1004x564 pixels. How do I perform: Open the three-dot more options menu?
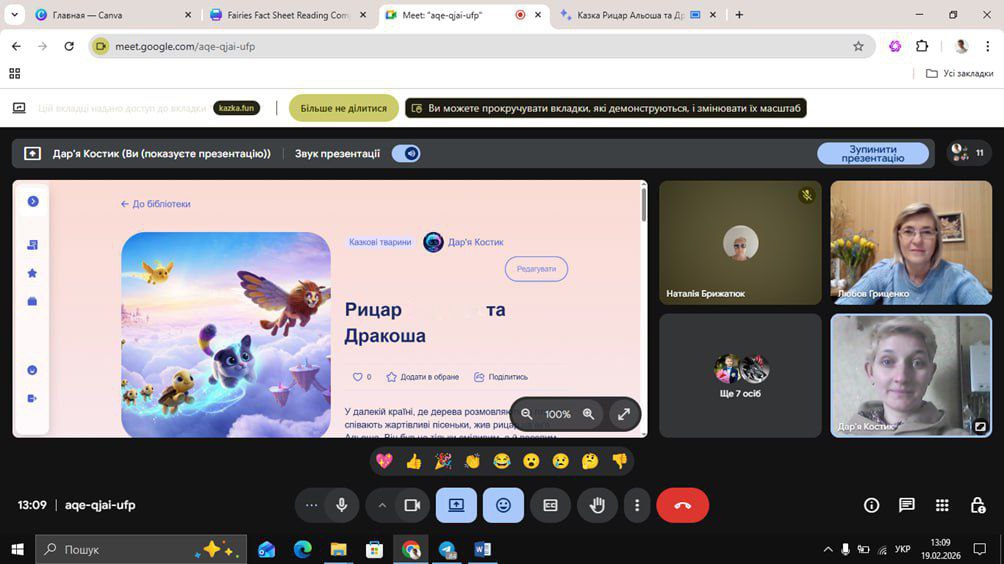(x=637, y=506)
